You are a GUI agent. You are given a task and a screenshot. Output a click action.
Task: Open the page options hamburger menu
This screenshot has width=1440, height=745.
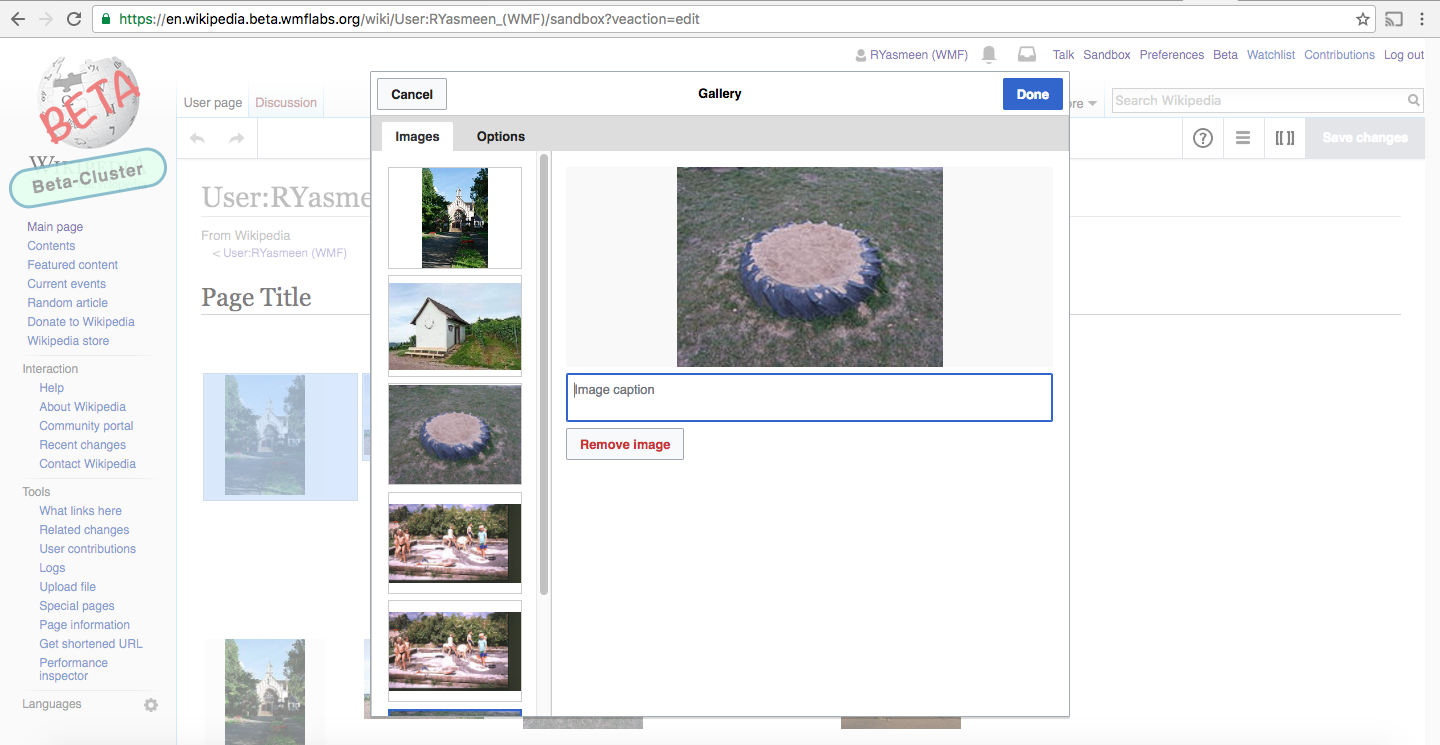(x=1243, y=138)
